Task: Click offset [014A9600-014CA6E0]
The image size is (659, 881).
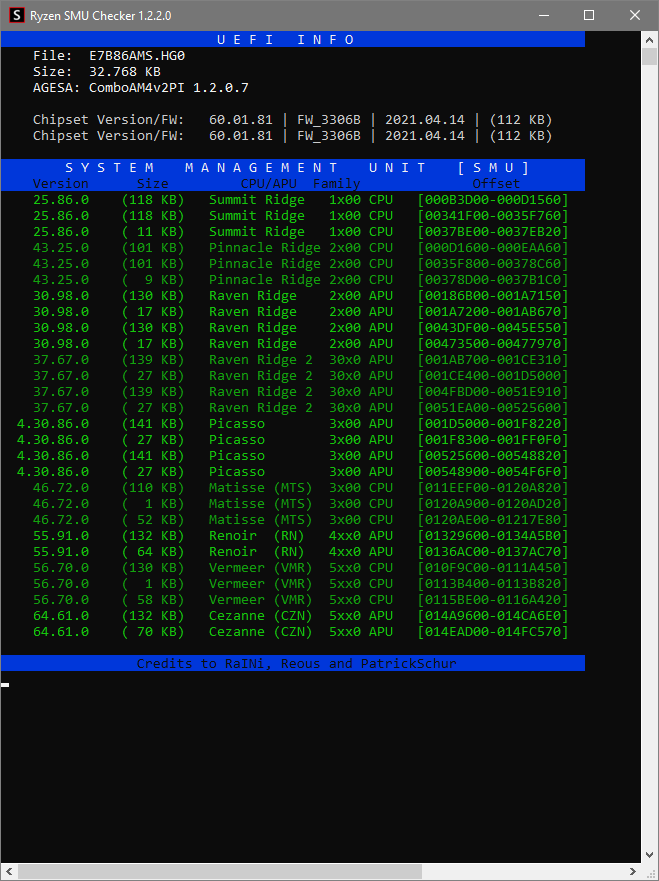Action: coord(493,616)
